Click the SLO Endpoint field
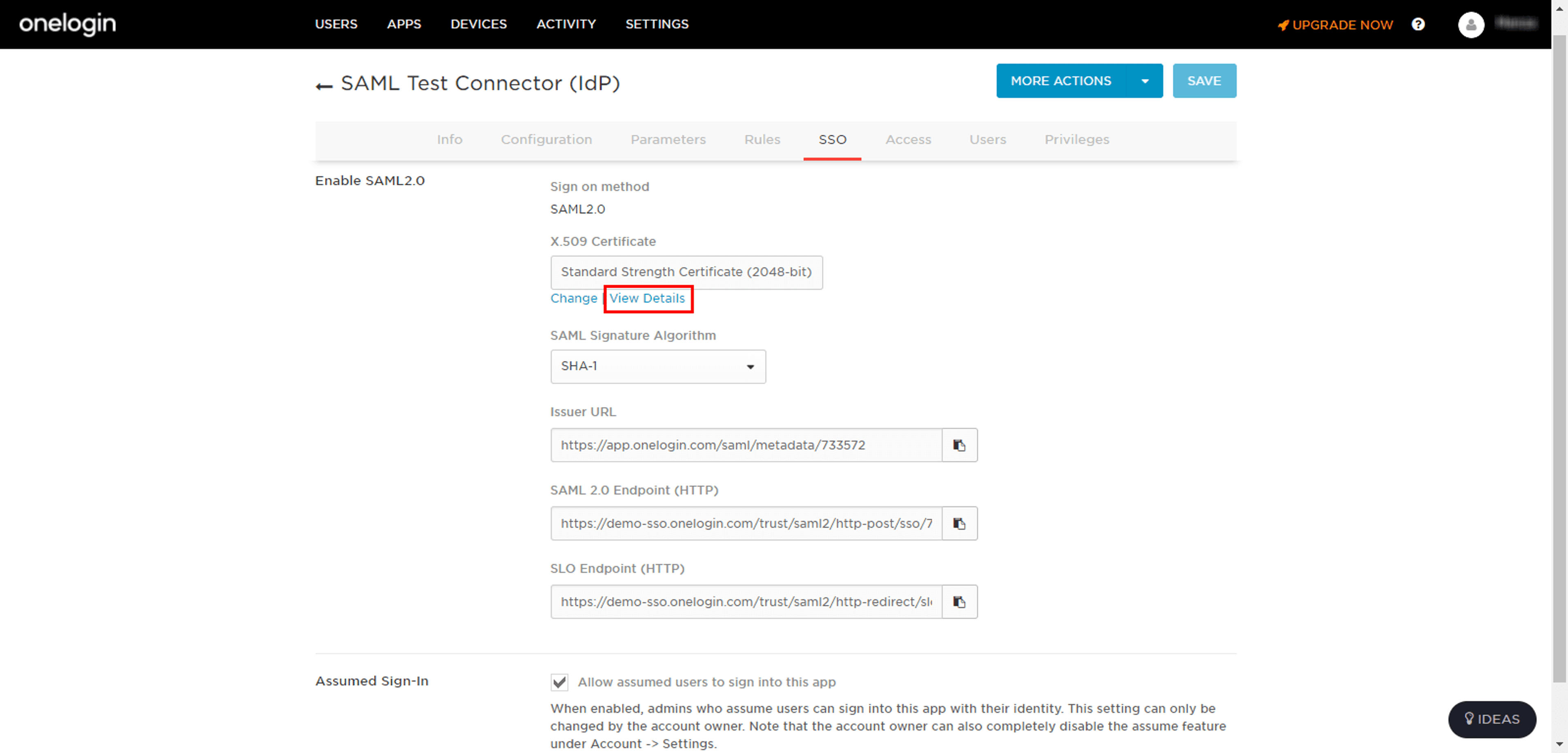1568x753 pixels. 746,602
